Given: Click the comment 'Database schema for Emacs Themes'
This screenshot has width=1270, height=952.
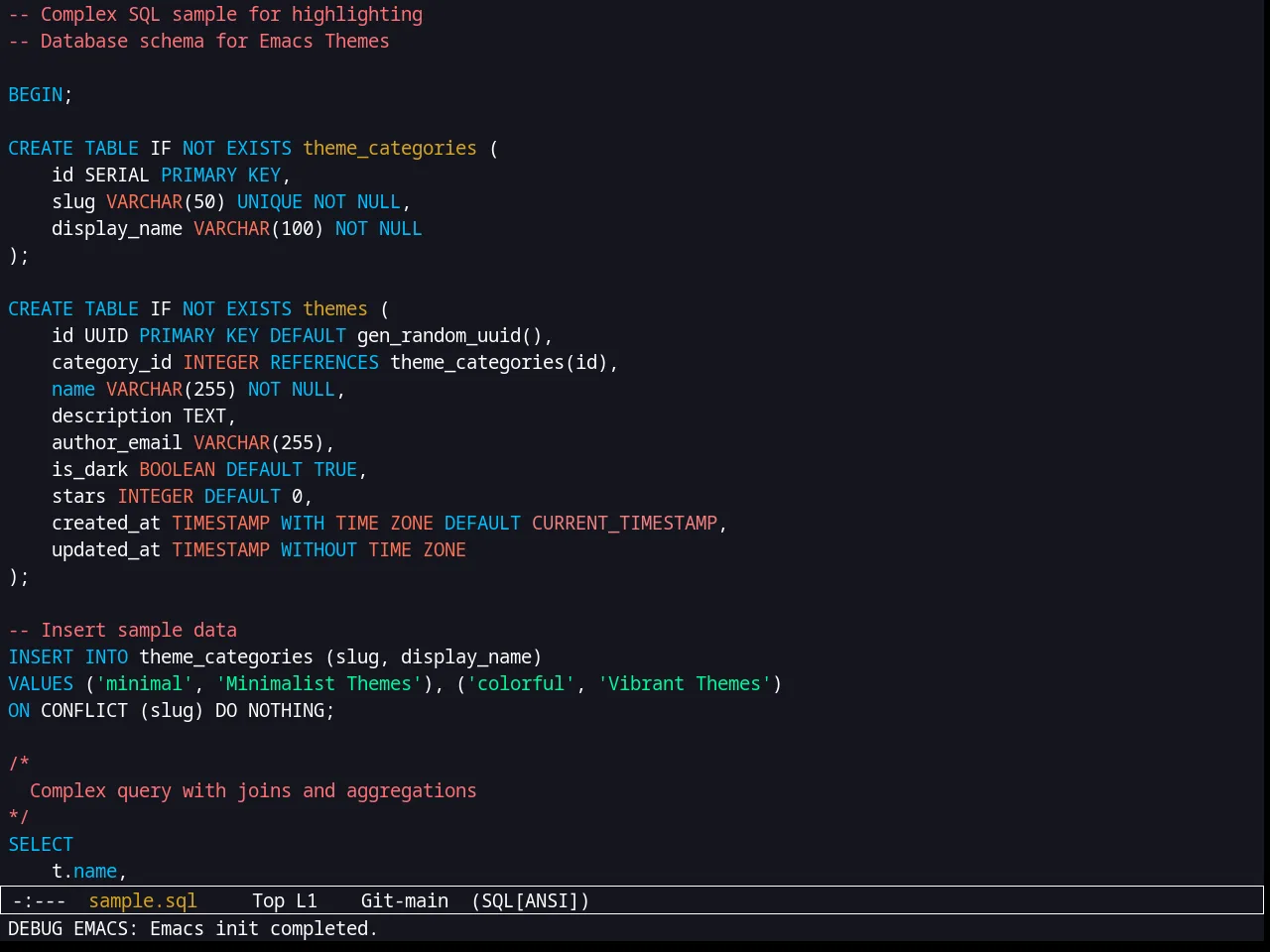Looking at the screenshot, I should pos(198,41).
